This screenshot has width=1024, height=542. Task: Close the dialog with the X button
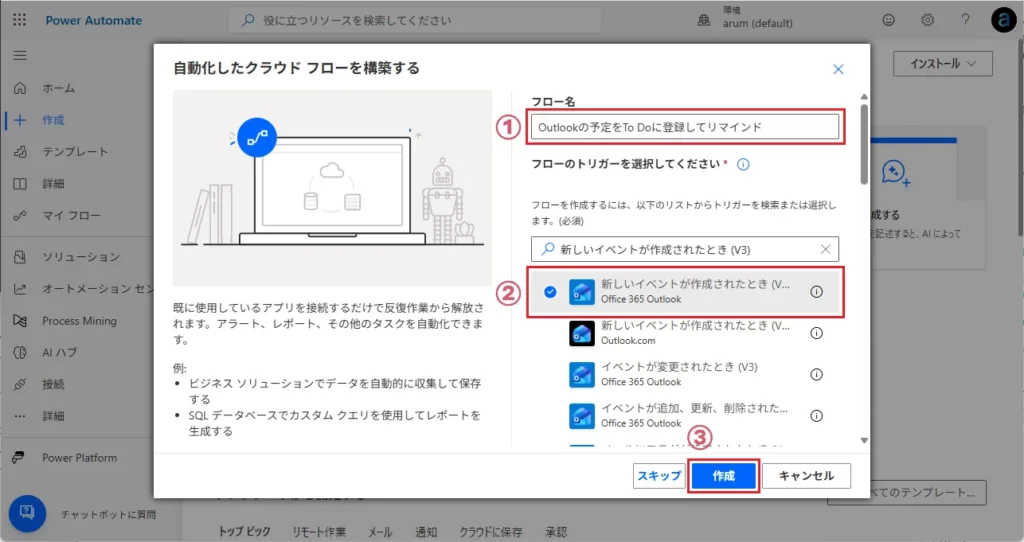[839, 69]
